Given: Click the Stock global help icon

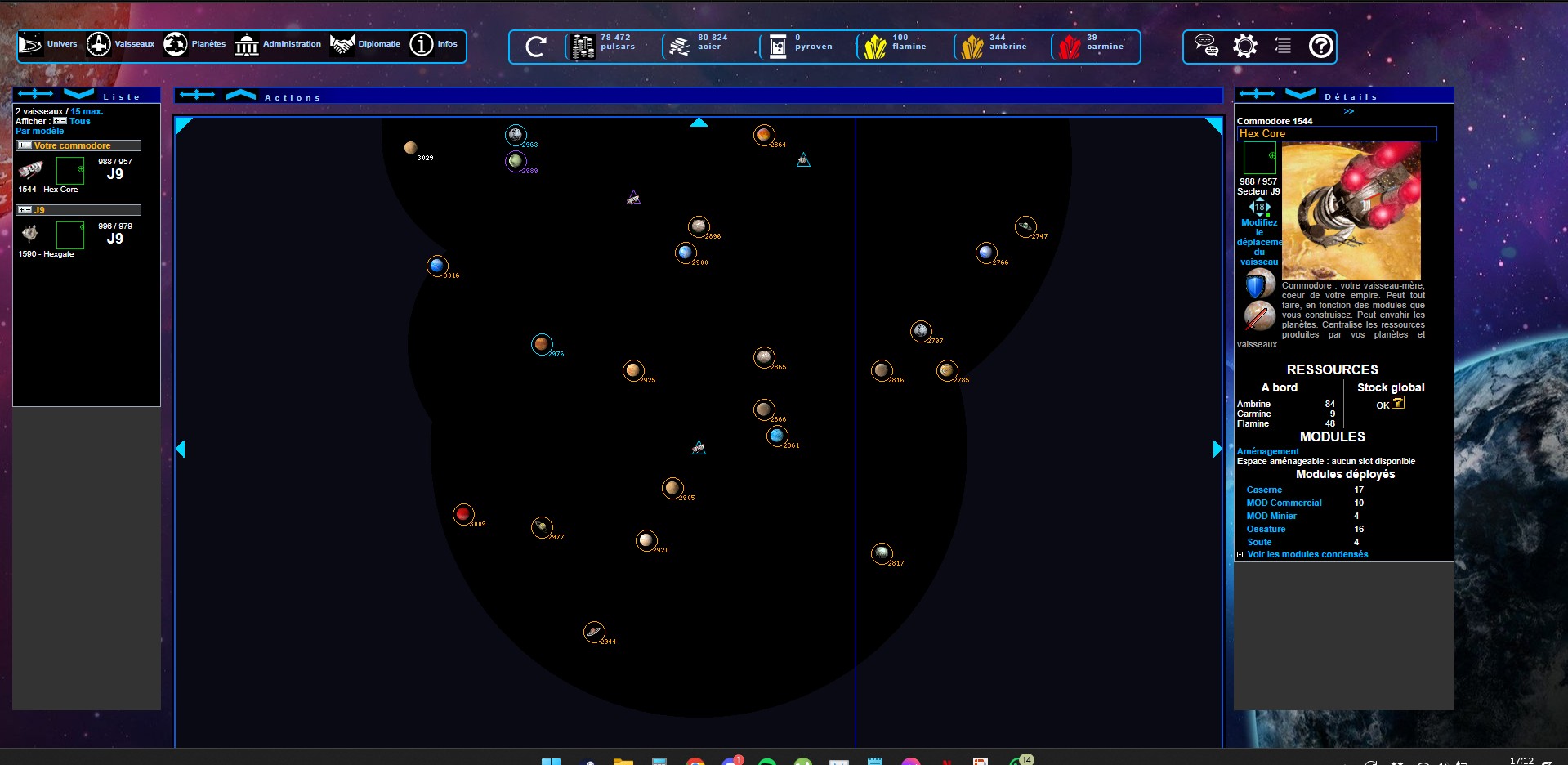Looking at the screenshot, I should point(1398,403).
